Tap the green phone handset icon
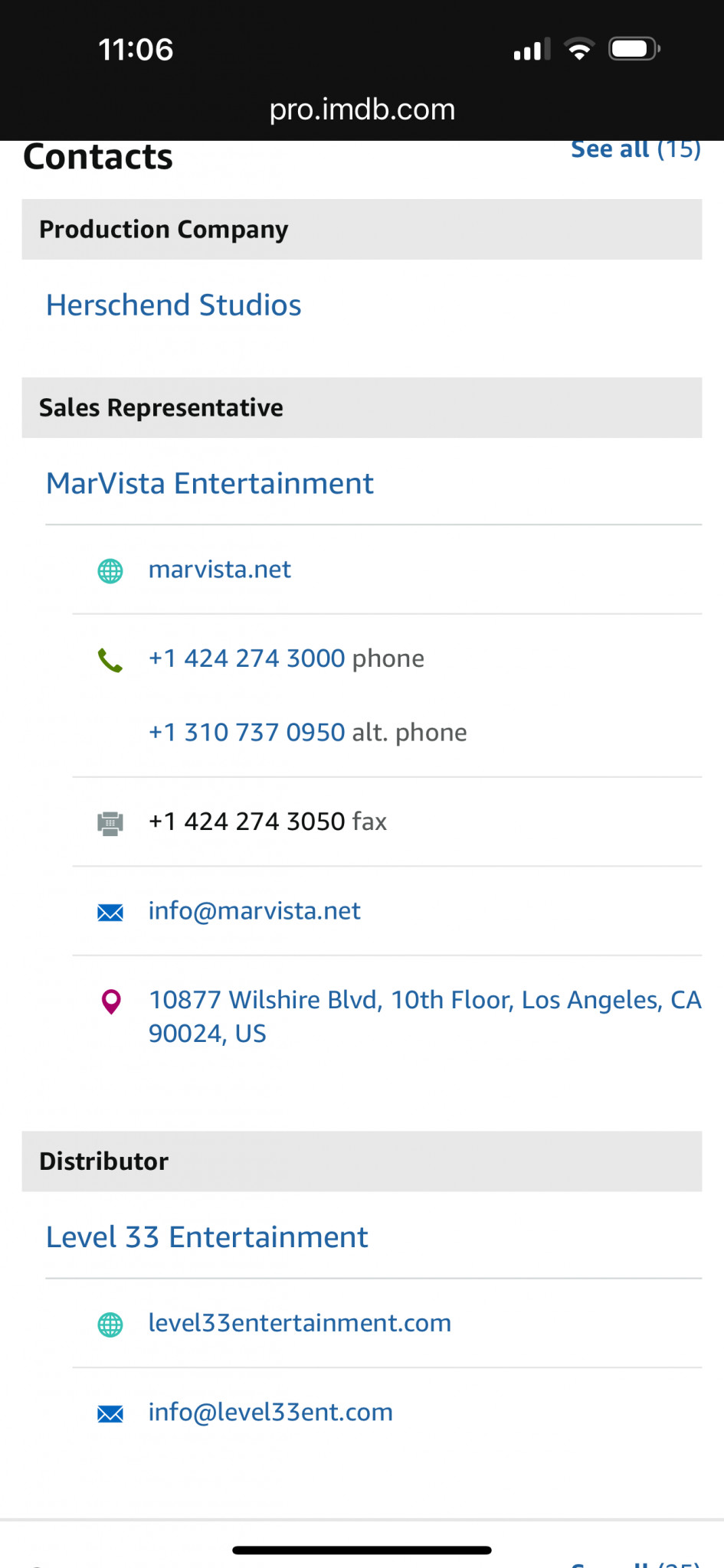The height and width of the screenshot is (1568, 724). 110,660
